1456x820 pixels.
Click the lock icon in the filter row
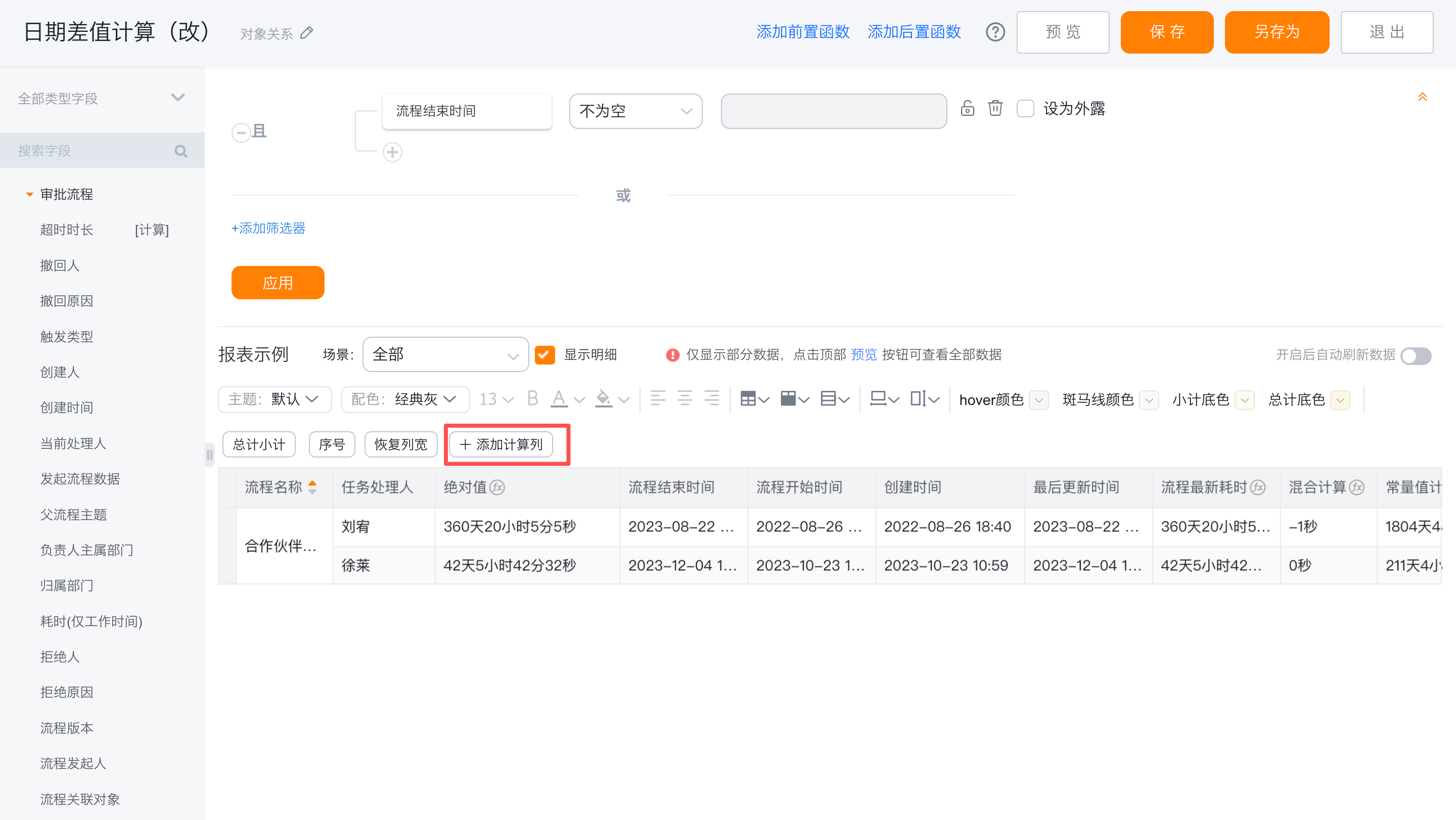click(x=967, y=108)
